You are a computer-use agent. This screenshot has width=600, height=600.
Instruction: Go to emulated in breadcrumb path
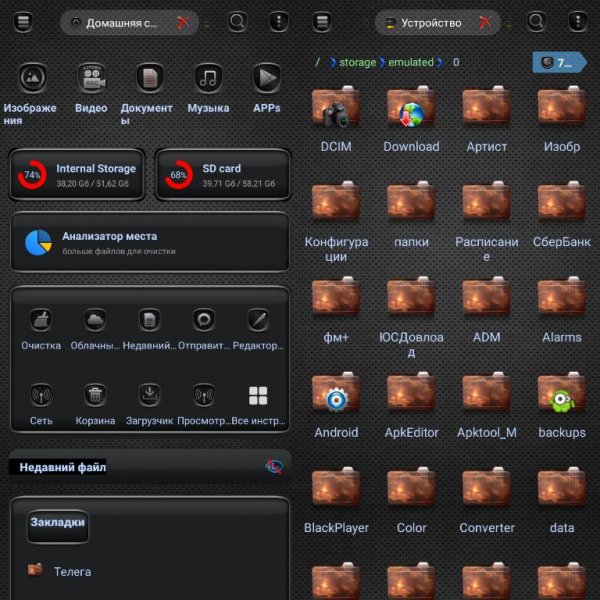point(411,62)
